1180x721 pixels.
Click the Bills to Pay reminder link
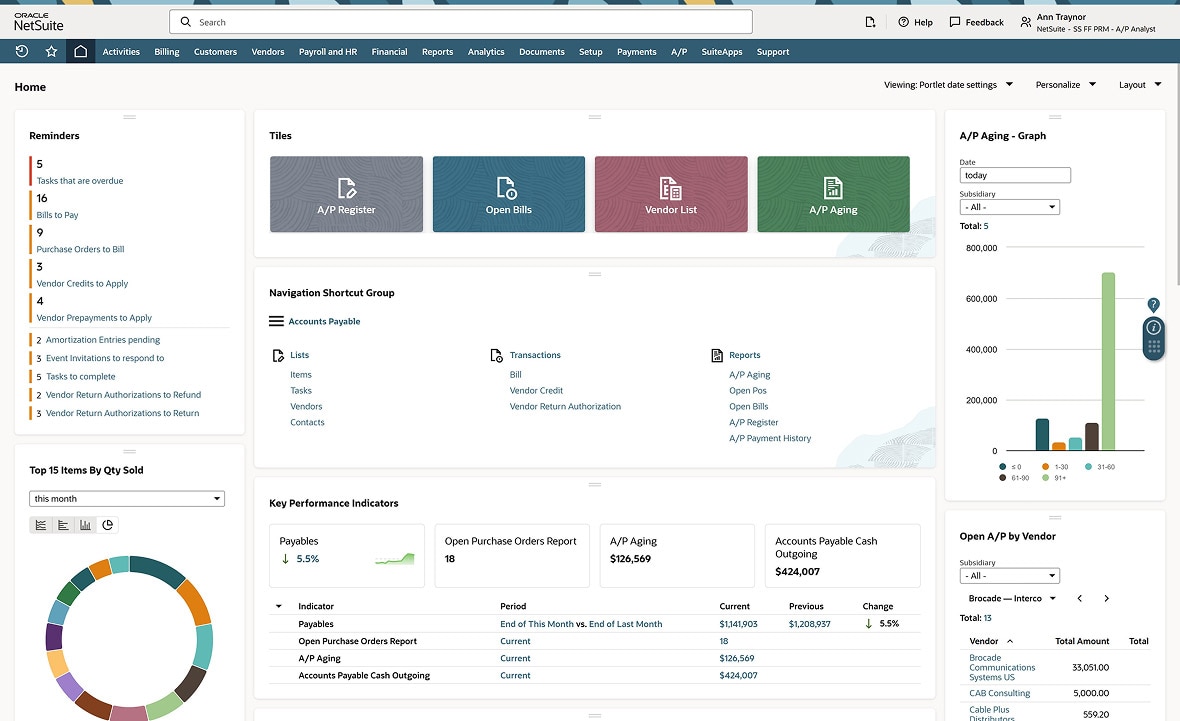(x=57, y=215)
